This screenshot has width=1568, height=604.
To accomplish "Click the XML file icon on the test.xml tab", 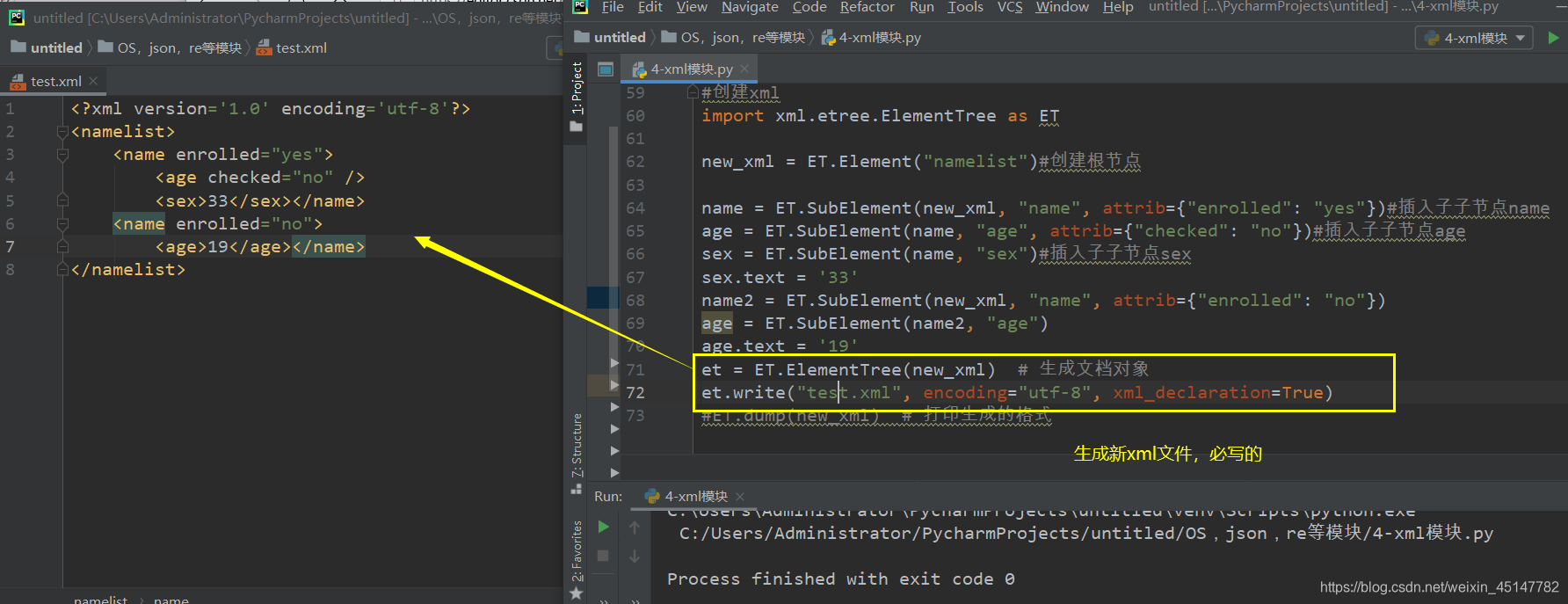I will point(18,82).
